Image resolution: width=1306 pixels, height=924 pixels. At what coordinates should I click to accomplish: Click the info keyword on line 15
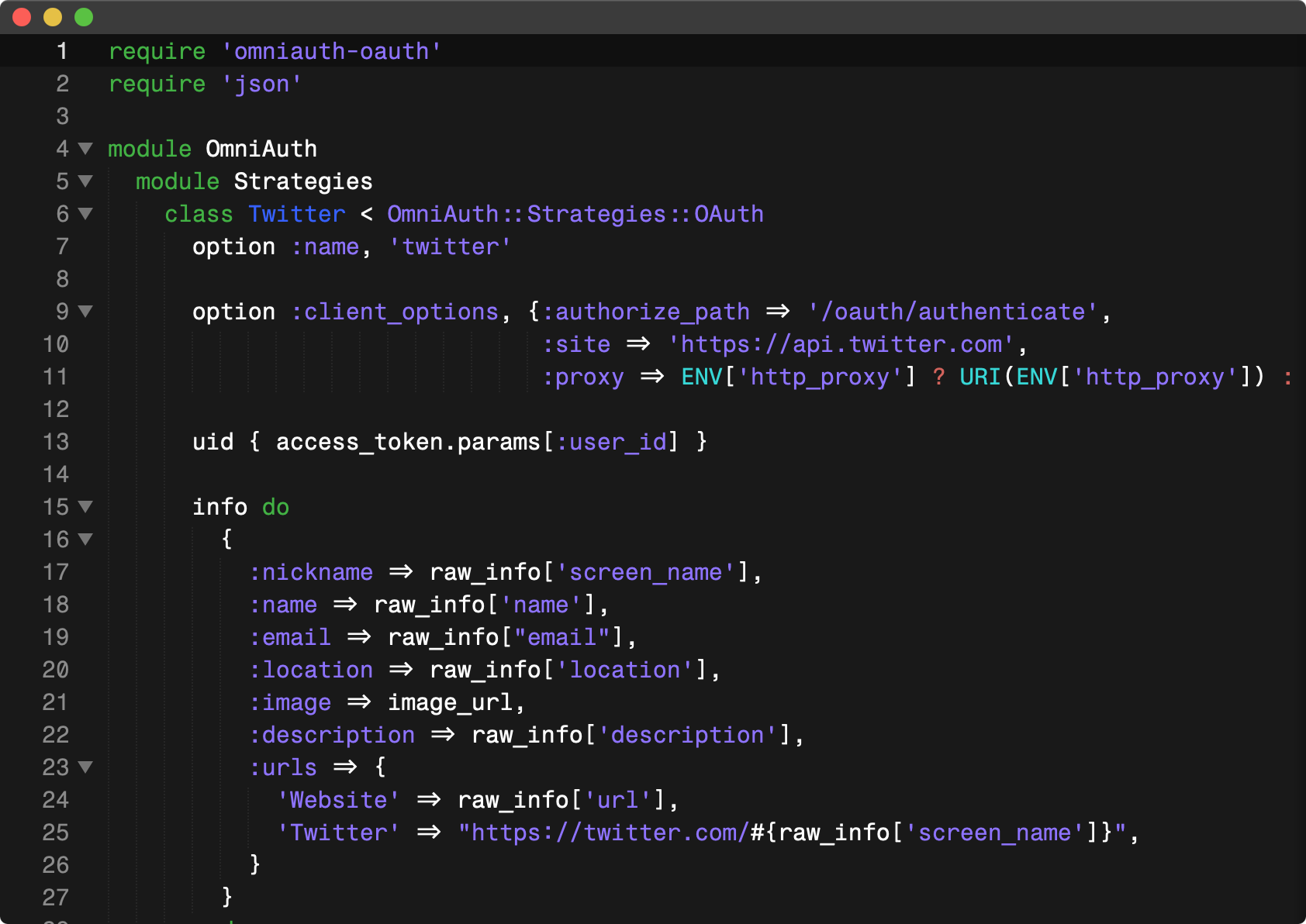[x=220, y=507]
